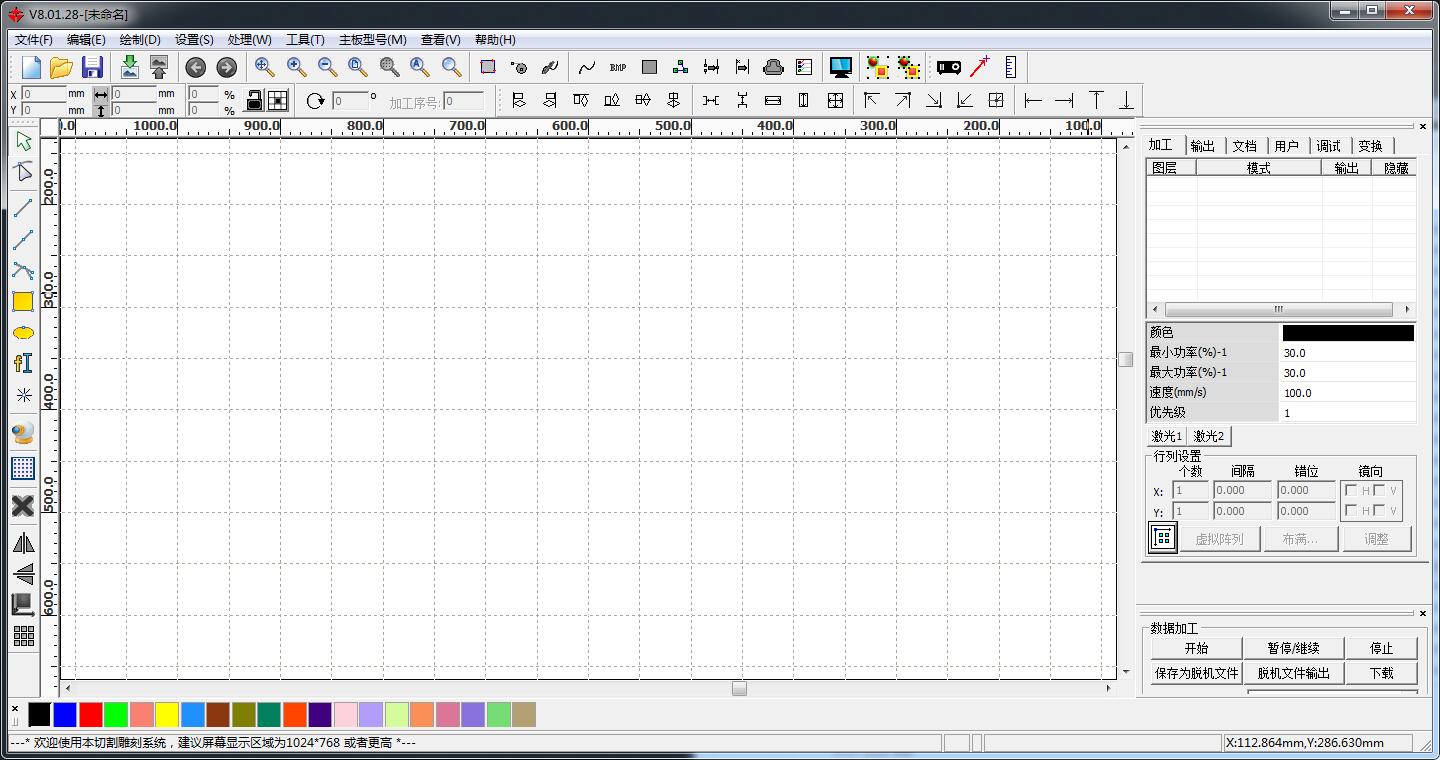Click the rotation angle input field
The image size is (1440, 760).
(351, 101)
